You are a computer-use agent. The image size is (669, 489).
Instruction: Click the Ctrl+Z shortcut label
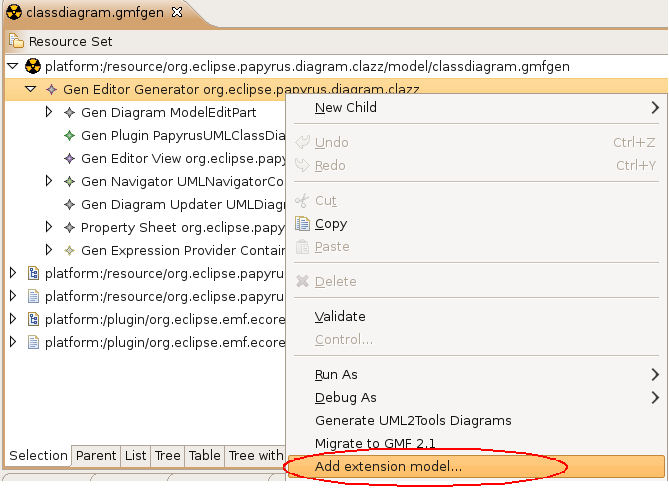[x=634, y=143]
